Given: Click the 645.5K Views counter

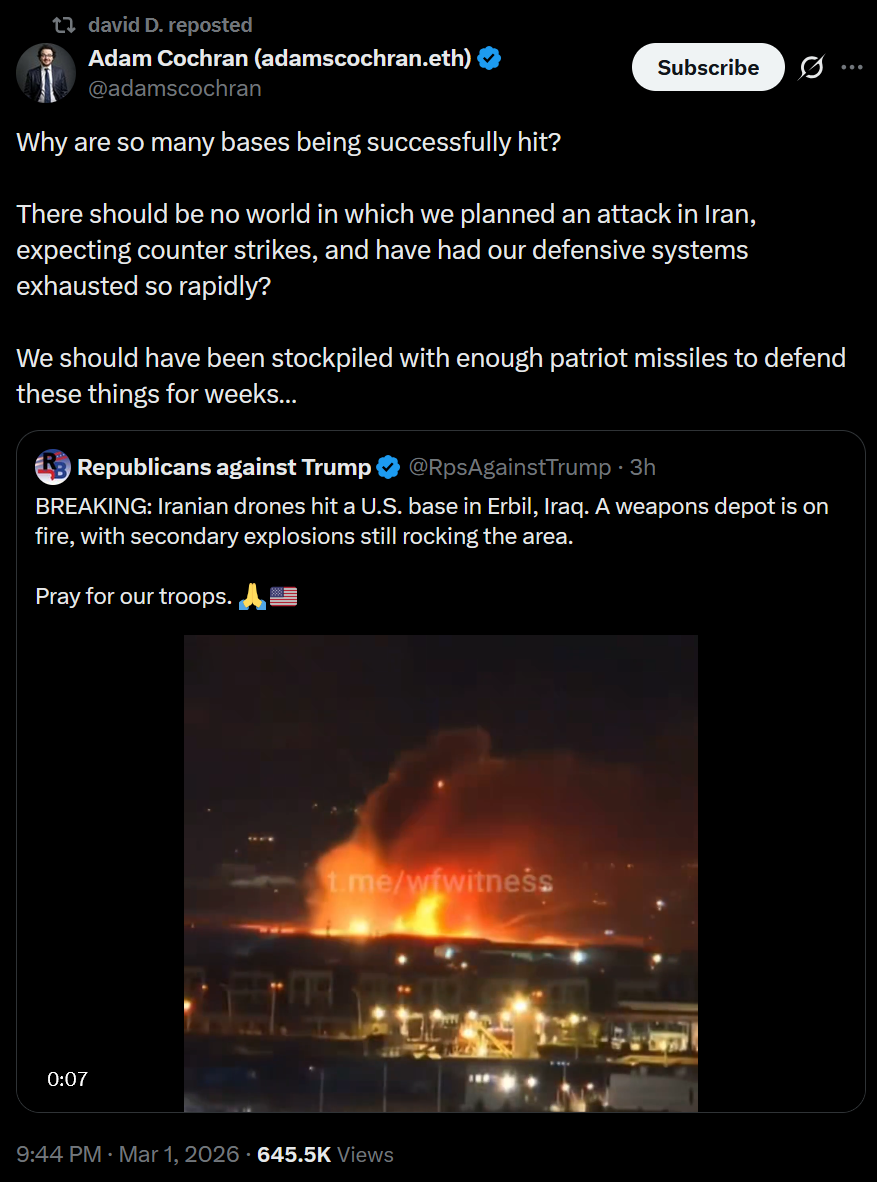Looking at the screenshot, I should [x=325, y=1154].
